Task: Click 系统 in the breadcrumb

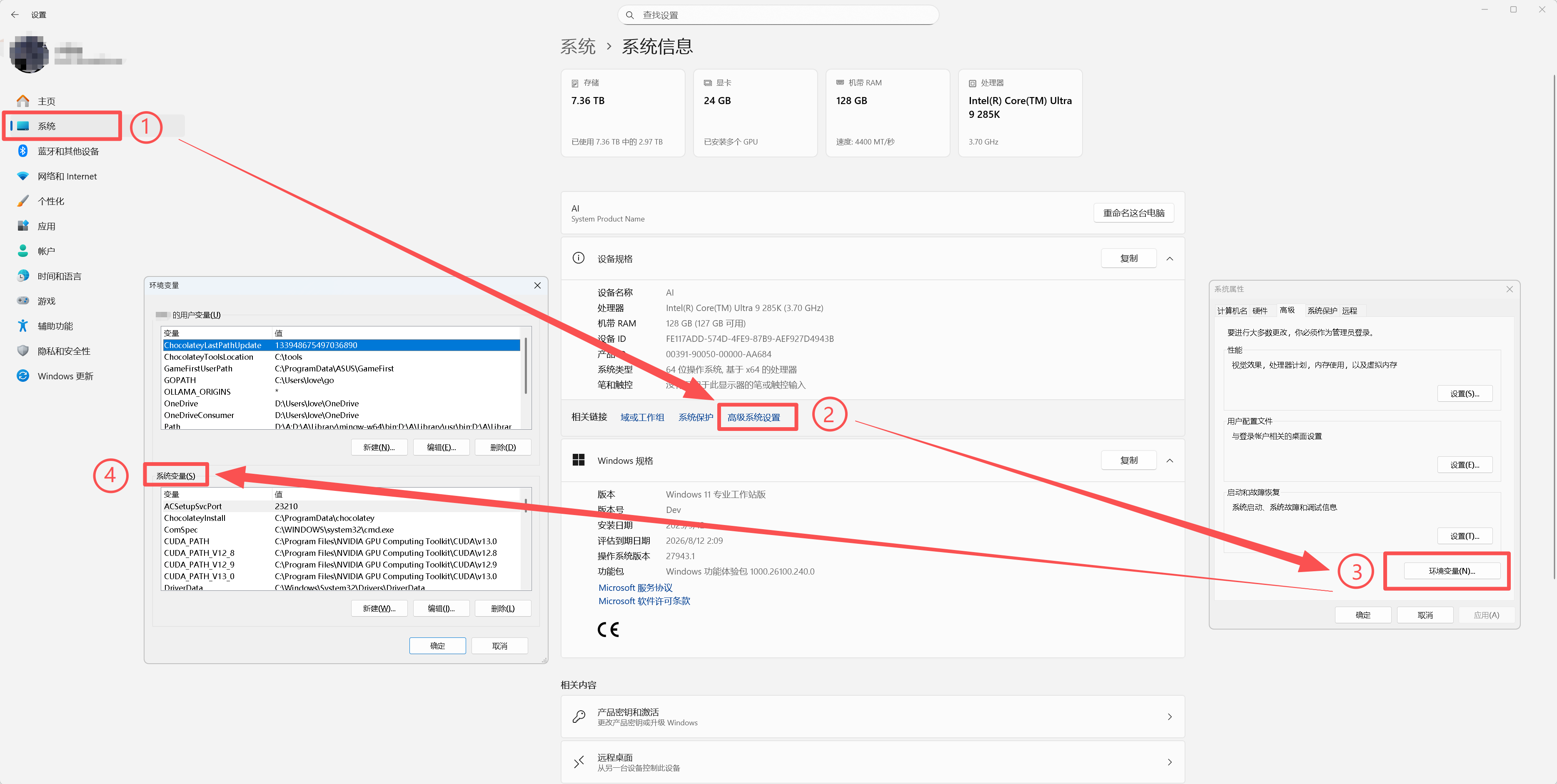Action: pyautogui.click(x=577, y=47)
